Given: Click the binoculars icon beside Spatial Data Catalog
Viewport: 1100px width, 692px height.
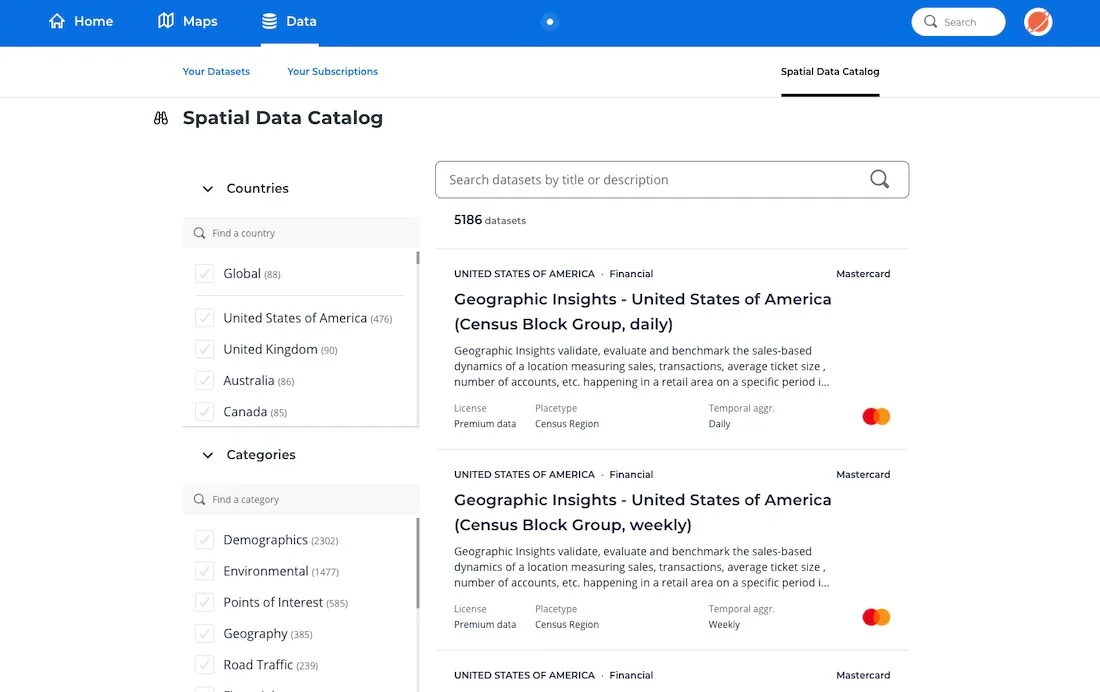Looking at the screenshot, I should click(x=160, y=117).
